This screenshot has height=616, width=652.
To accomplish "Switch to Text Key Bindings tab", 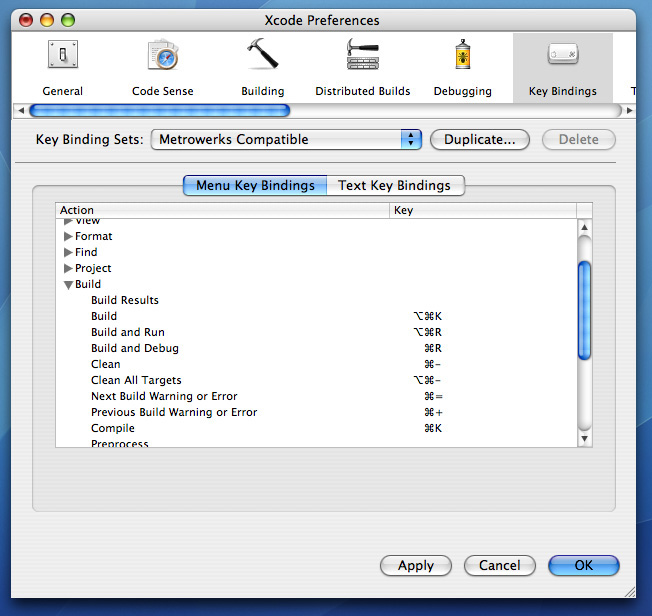I will [x=394, y=185].
